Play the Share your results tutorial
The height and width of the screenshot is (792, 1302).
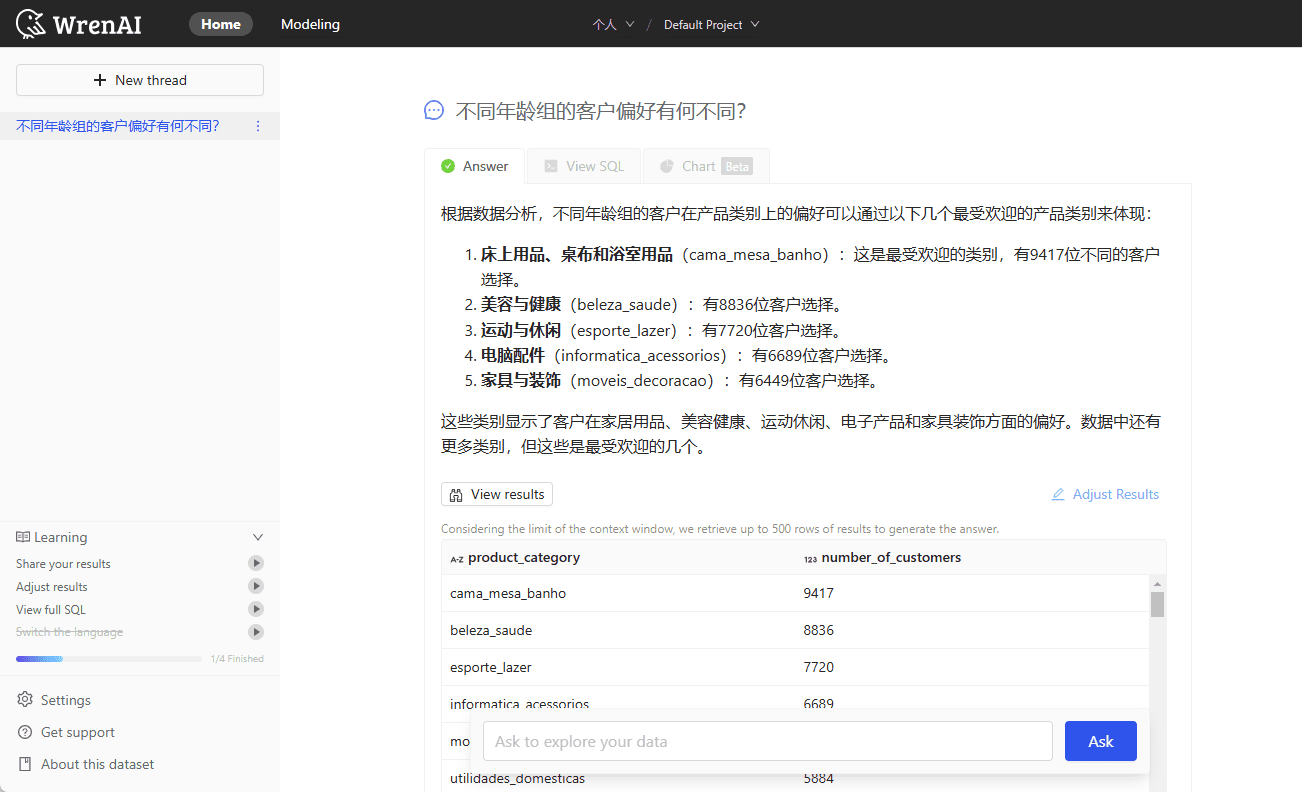click(x=256, y=563)
